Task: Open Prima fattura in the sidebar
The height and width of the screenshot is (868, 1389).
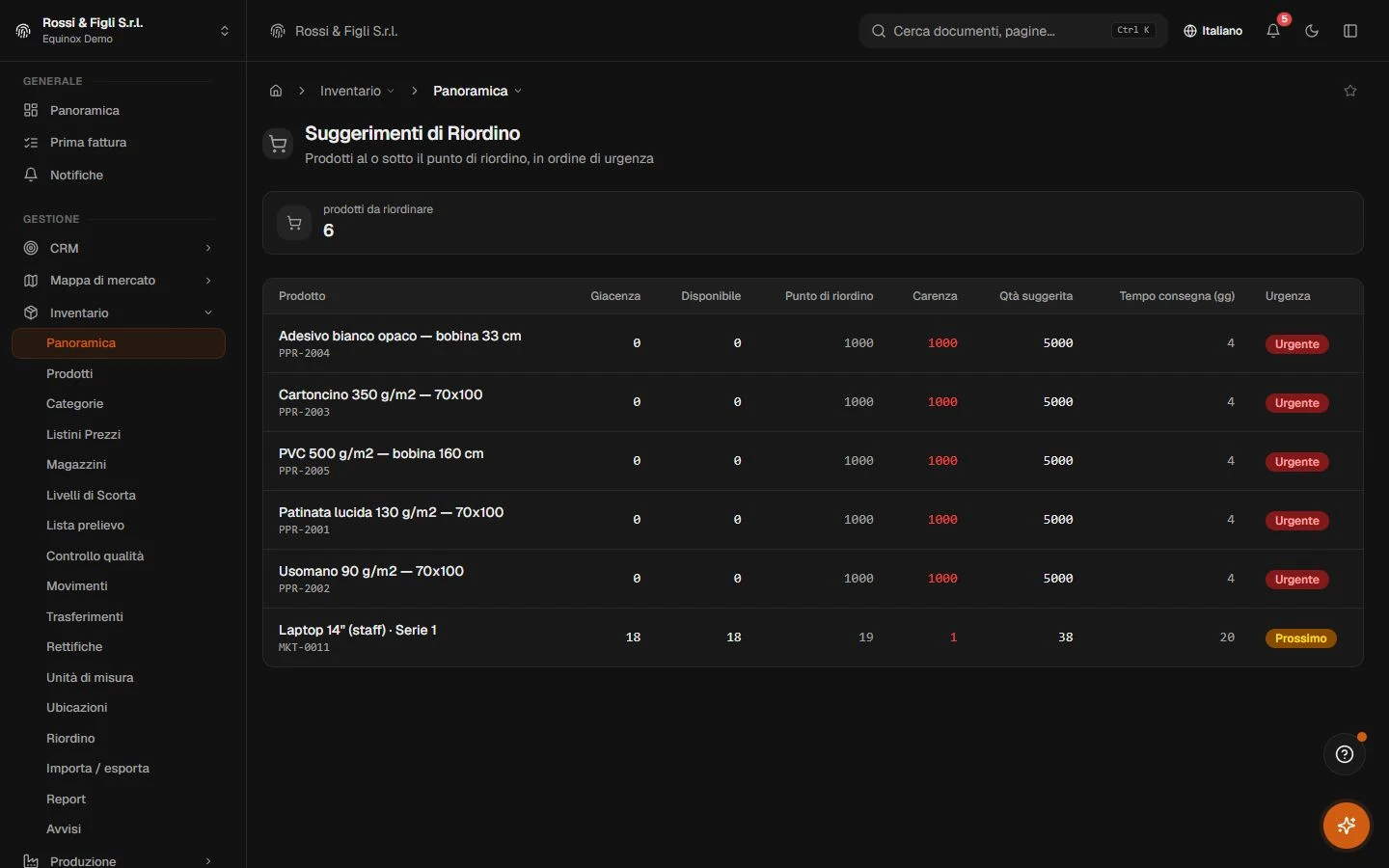Action: coord(88,142)
